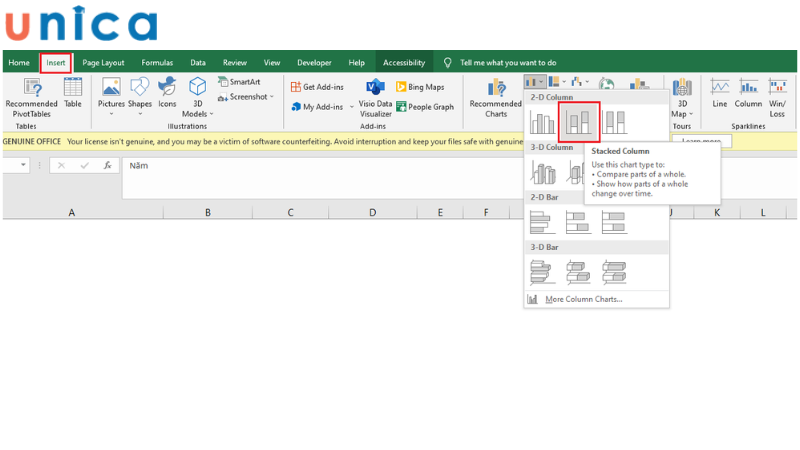Choose the 3-D Clustered Bar chart
The height and width of the screenshot is (450, 800).
[x=542, y=270]
